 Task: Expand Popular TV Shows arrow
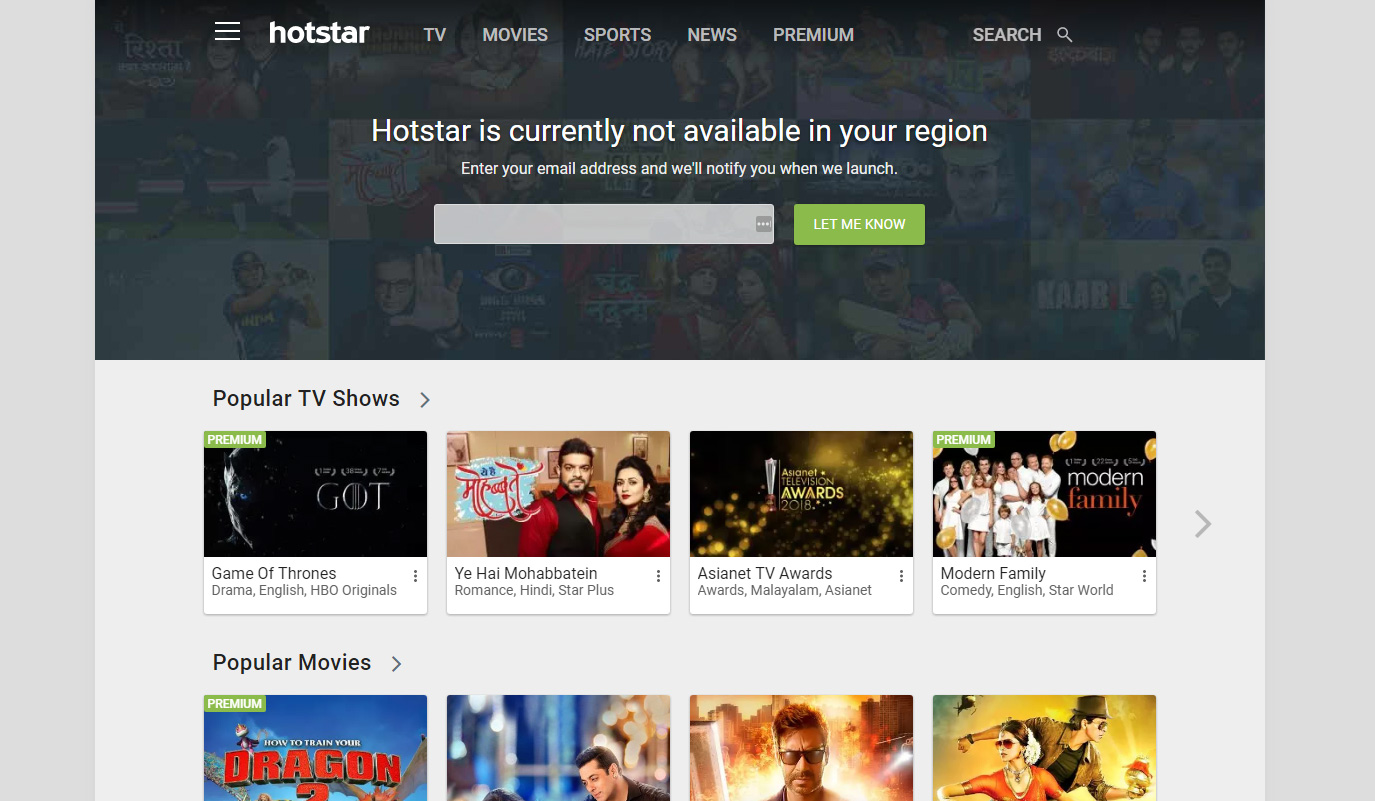coord(425,400)
